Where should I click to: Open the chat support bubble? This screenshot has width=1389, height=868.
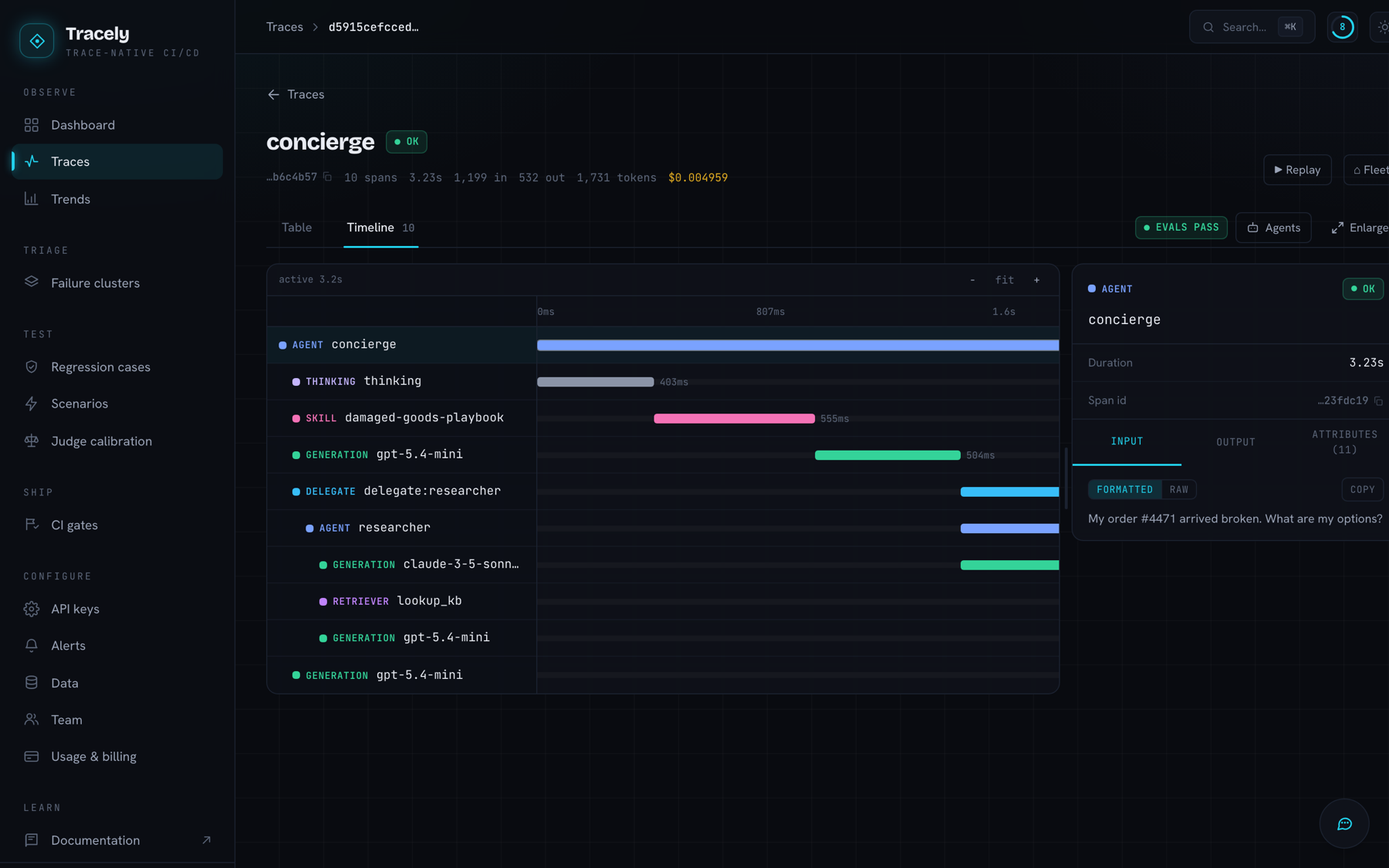[1344, 823]
